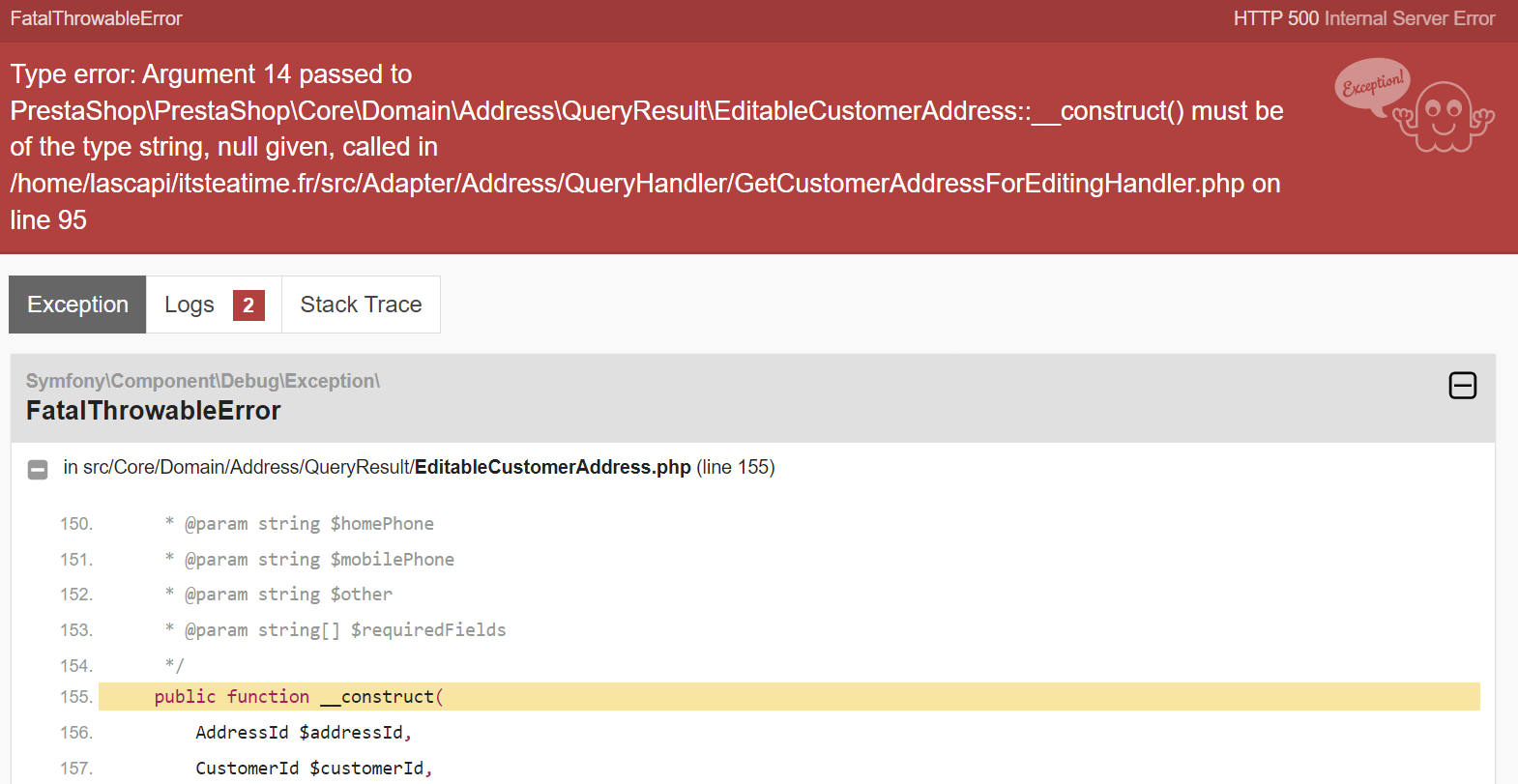Click the red Logs count badge
Screen dimensions: 1518x784
click(x=248, y=305)
